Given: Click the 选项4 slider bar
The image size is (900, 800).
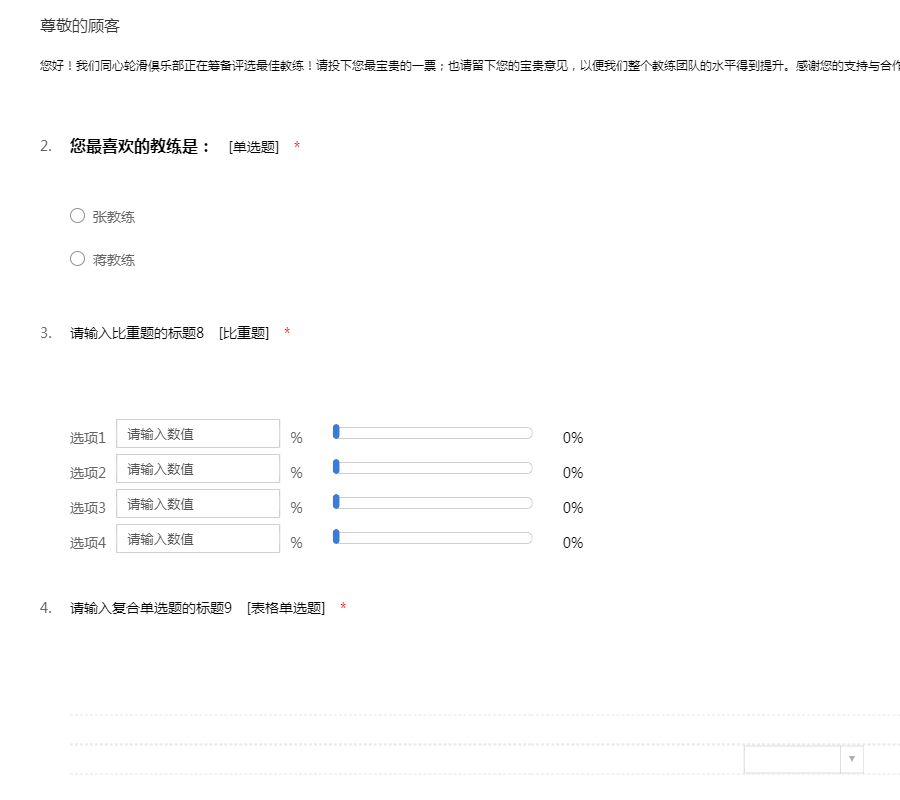Looking at the screenshot, I should point(435,537).
